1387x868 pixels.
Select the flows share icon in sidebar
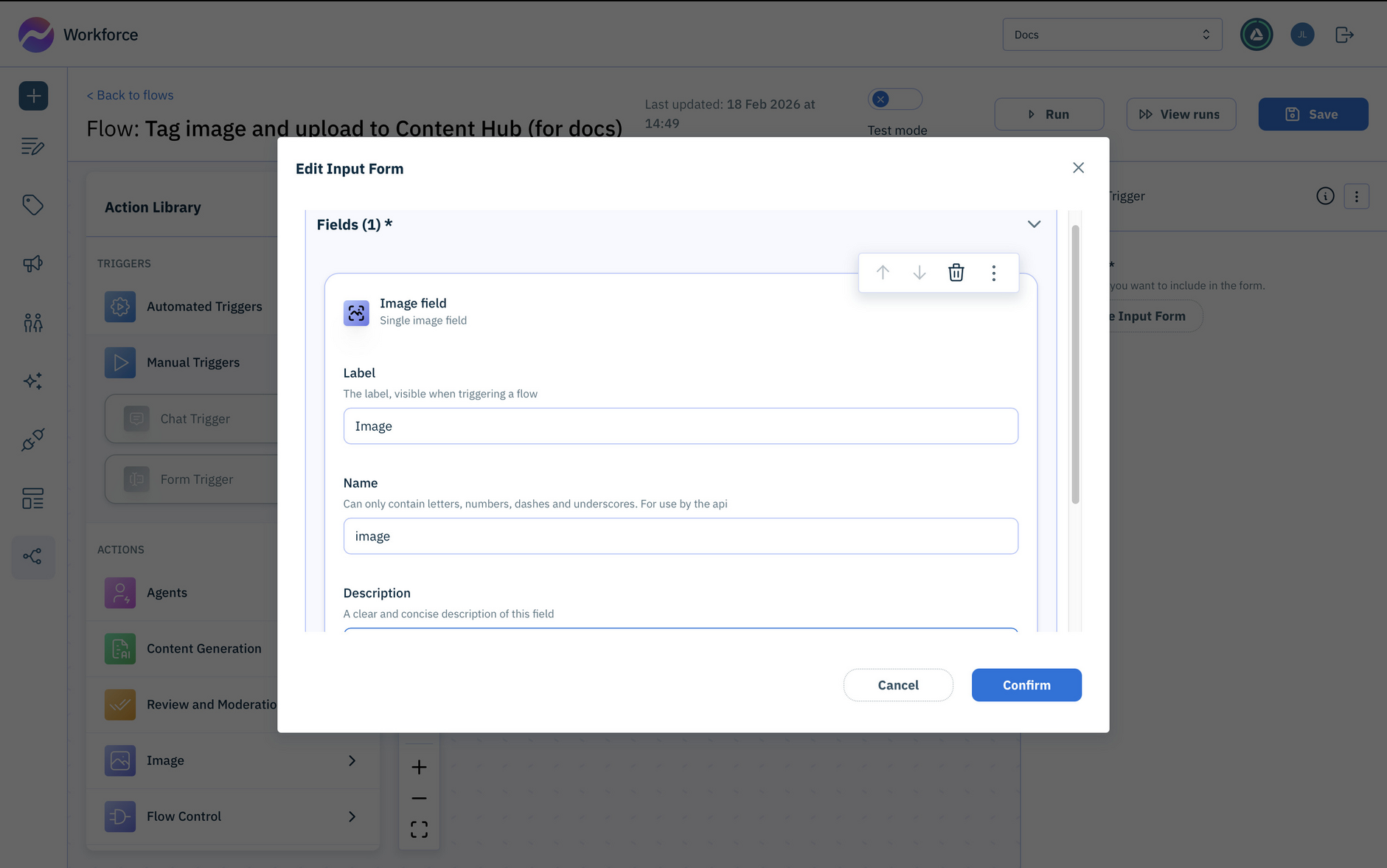[x=33, y=557]
